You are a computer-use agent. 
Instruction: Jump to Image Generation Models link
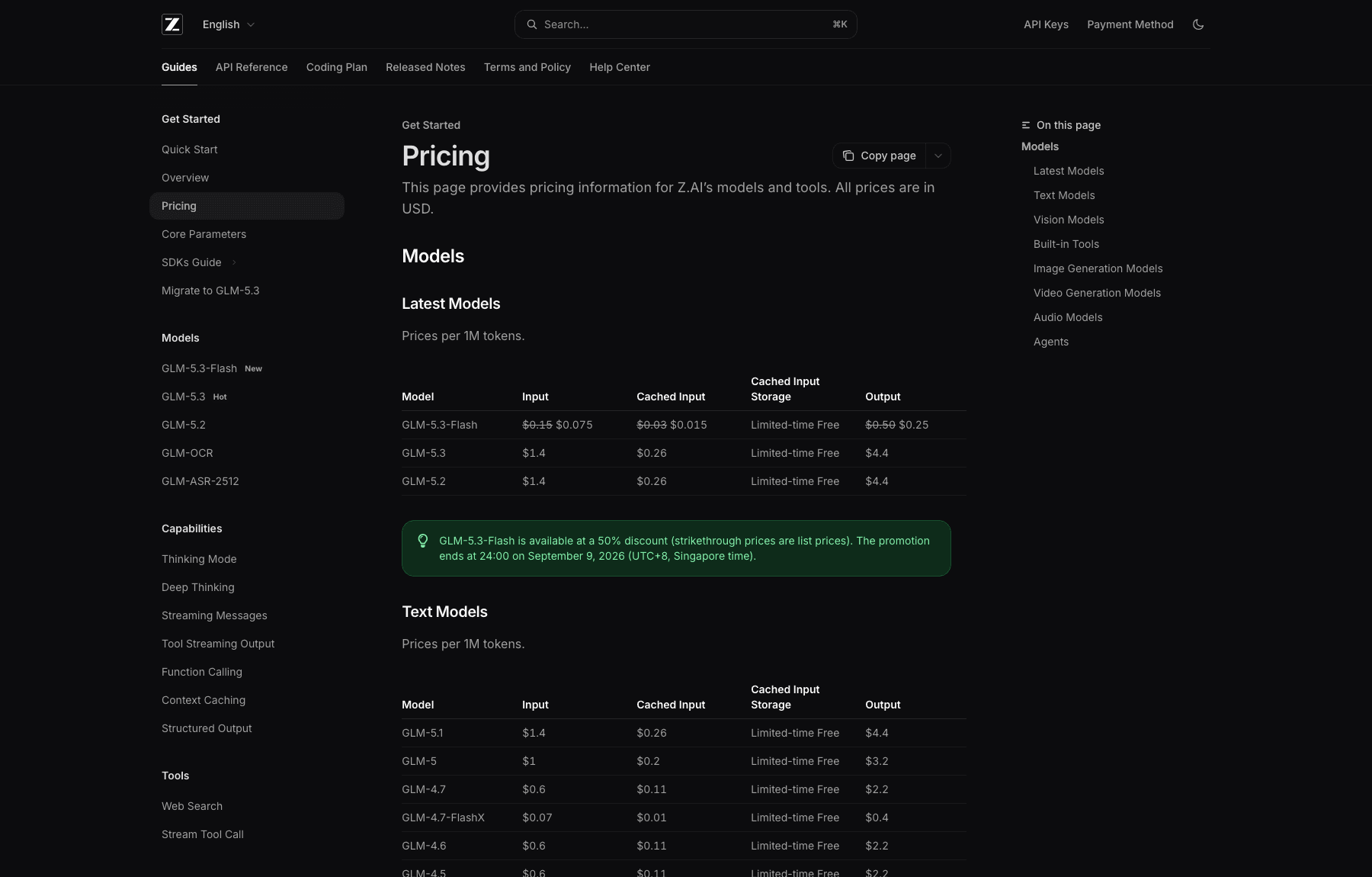tap(1098, 268)
